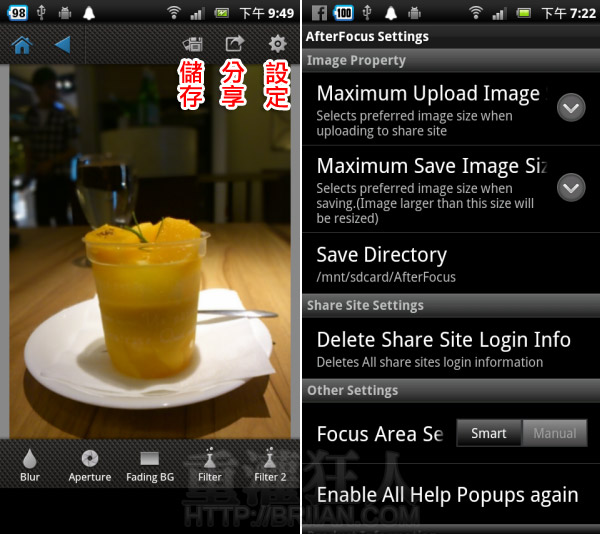The height and width of the screenshot is (534, 600).
Task: Open the Filter 2 tool
Action: pyautogui.click(x=270, y=465)
